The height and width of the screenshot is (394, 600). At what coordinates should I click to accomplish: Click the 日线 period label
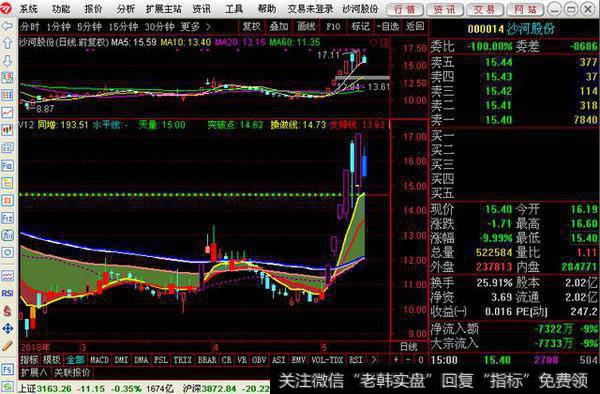pos(409,347)
